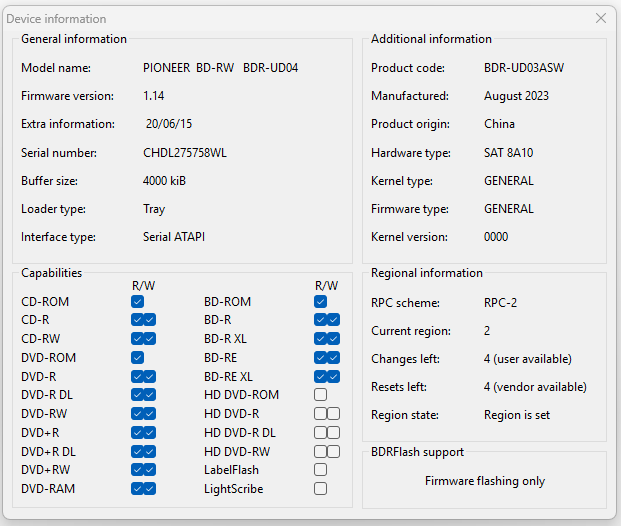Select RPC scheme value 'RPC-2'
The width and height of the screenshot is (621, 526).
[500, 303]
